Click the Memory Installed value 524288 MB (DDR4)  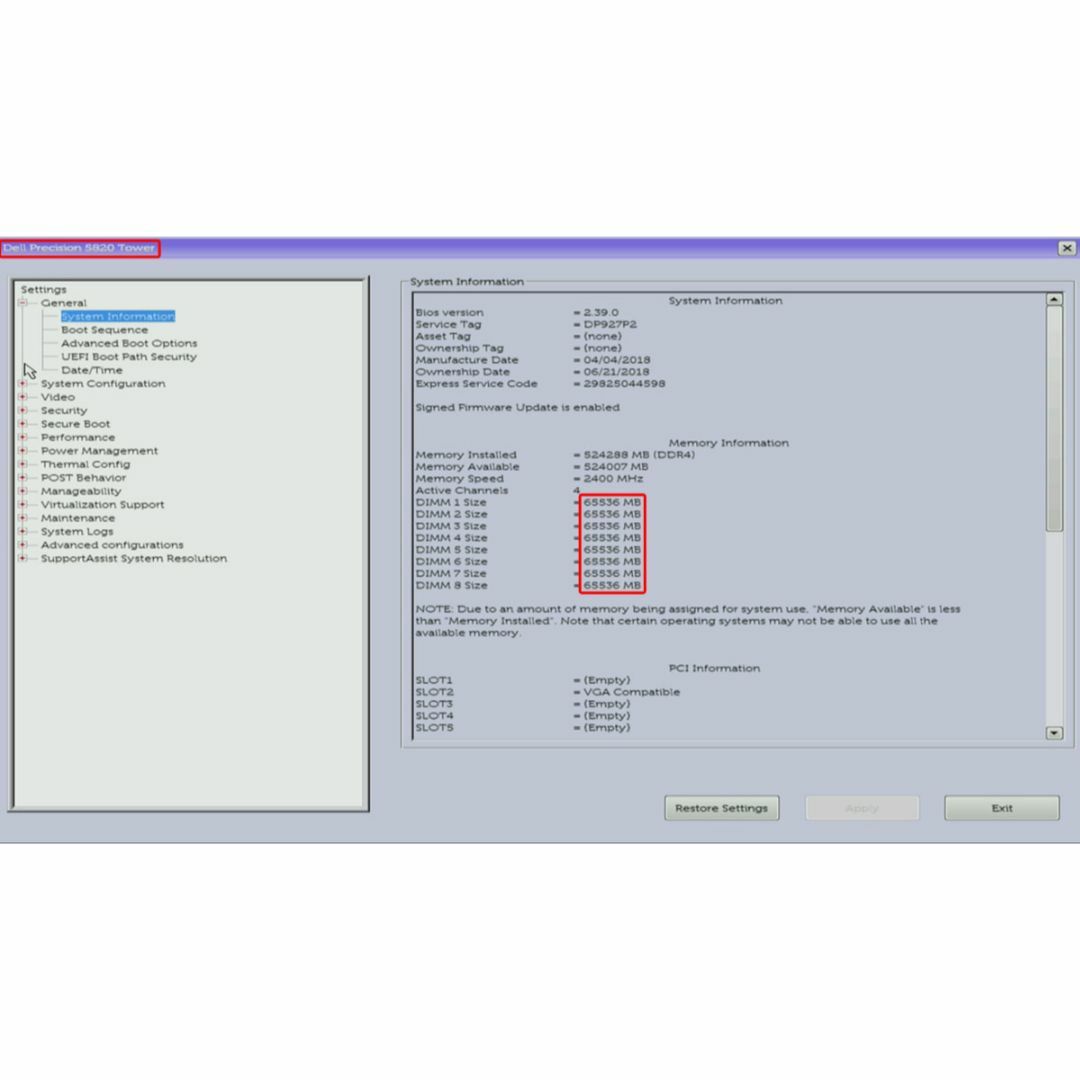pos(639,455)
